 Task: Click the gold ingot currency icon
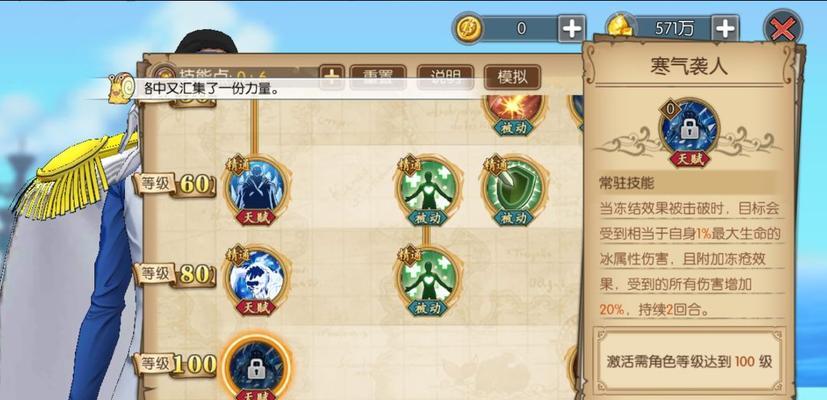coord(619,27)
